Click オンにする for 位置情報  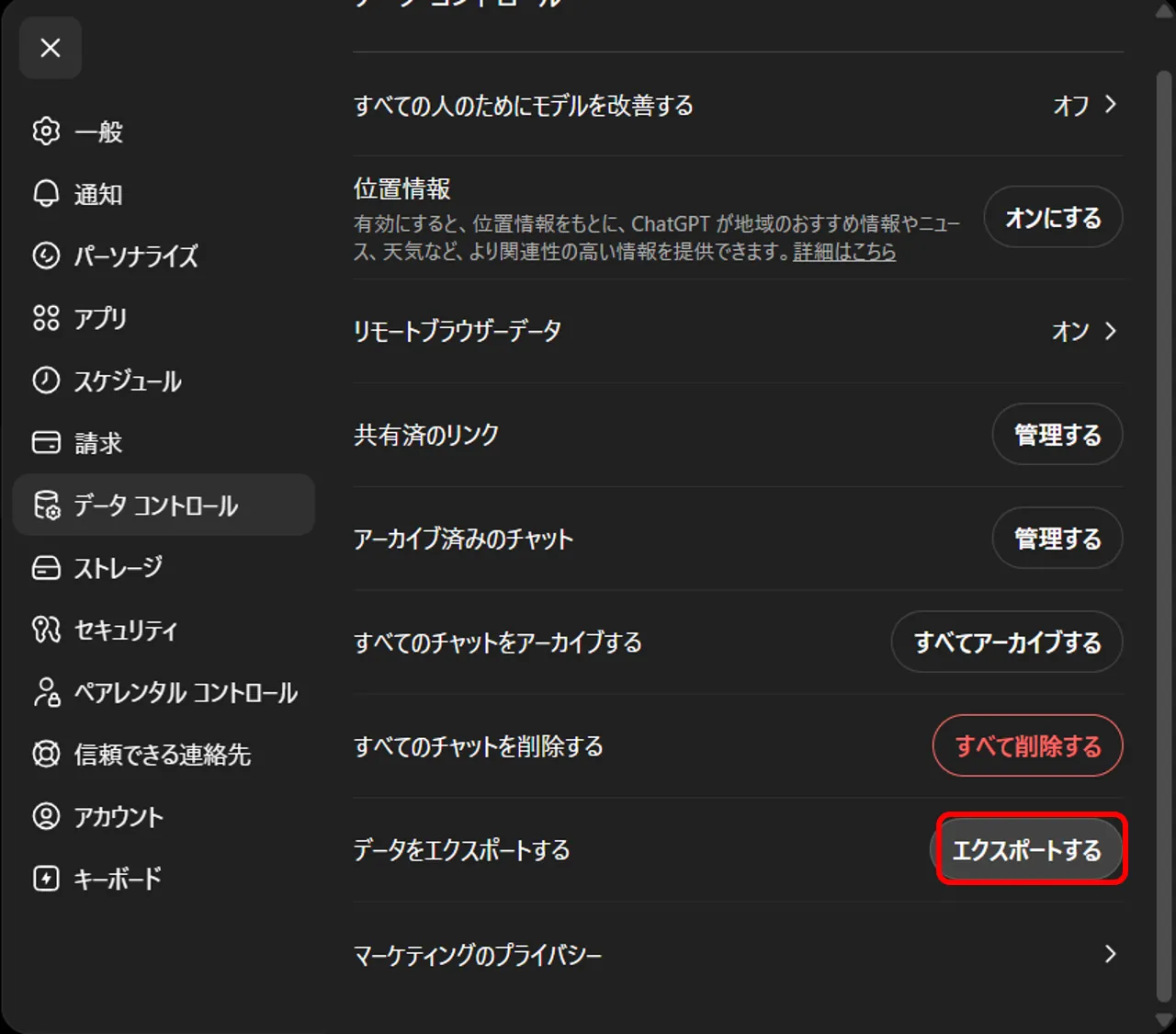(x=1053, y=218)
